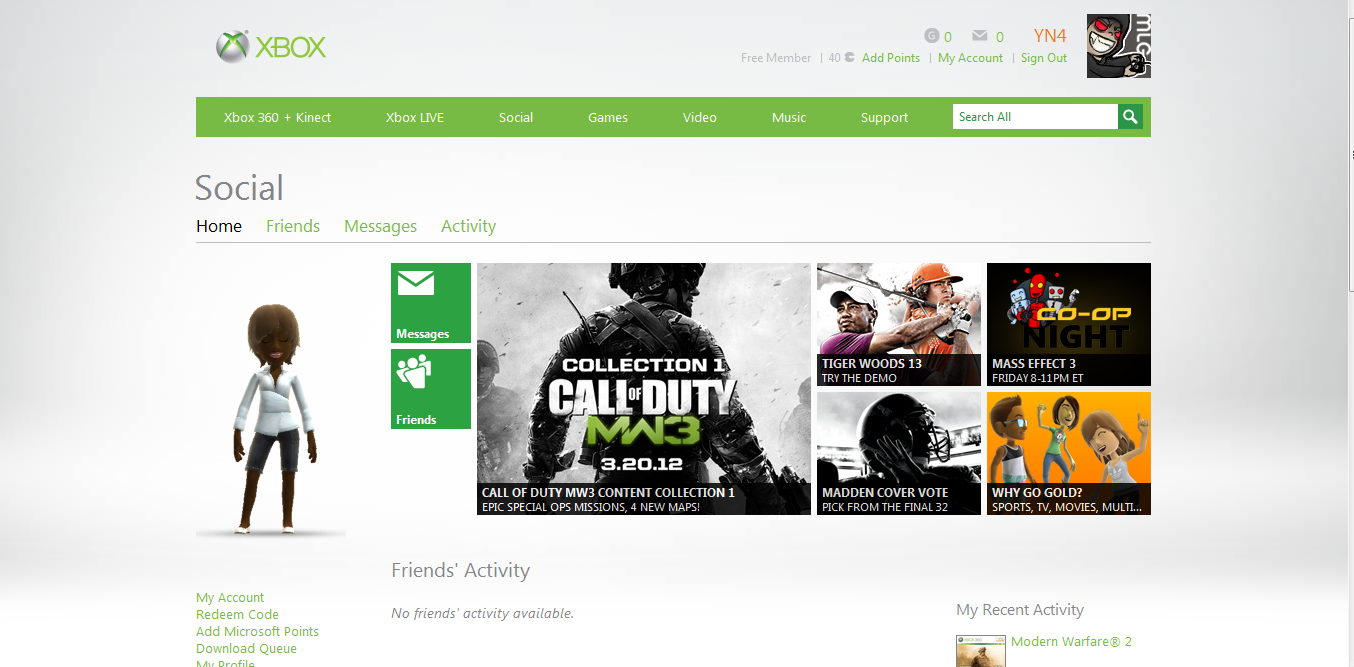Image resolution: width=1354 pixels, height=667 pixels.
Task: Open the Xbox LIVE menu
Action: (x=415, y=117)
